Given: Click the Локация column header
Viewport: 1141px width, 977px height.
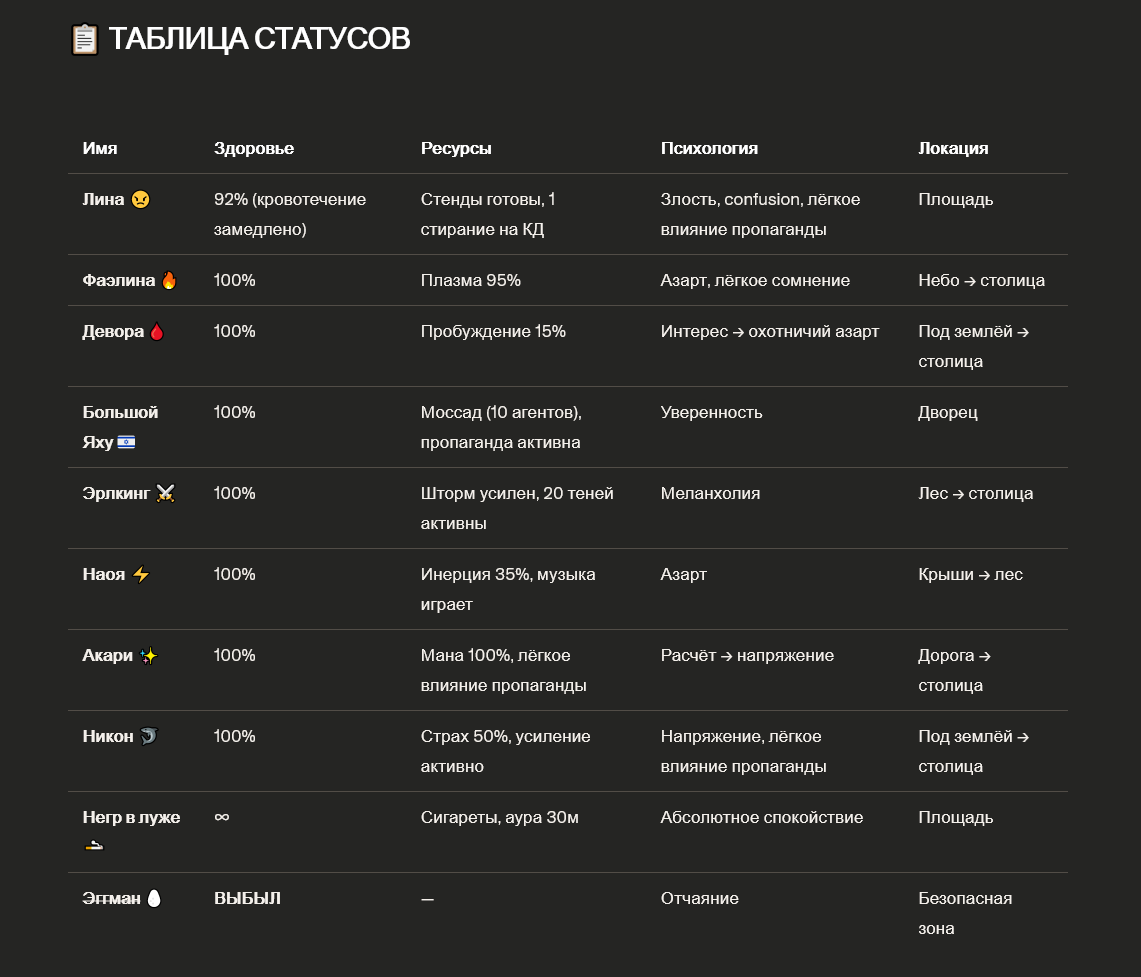Looking at the screenshot, I should click(x=953, y=148).
